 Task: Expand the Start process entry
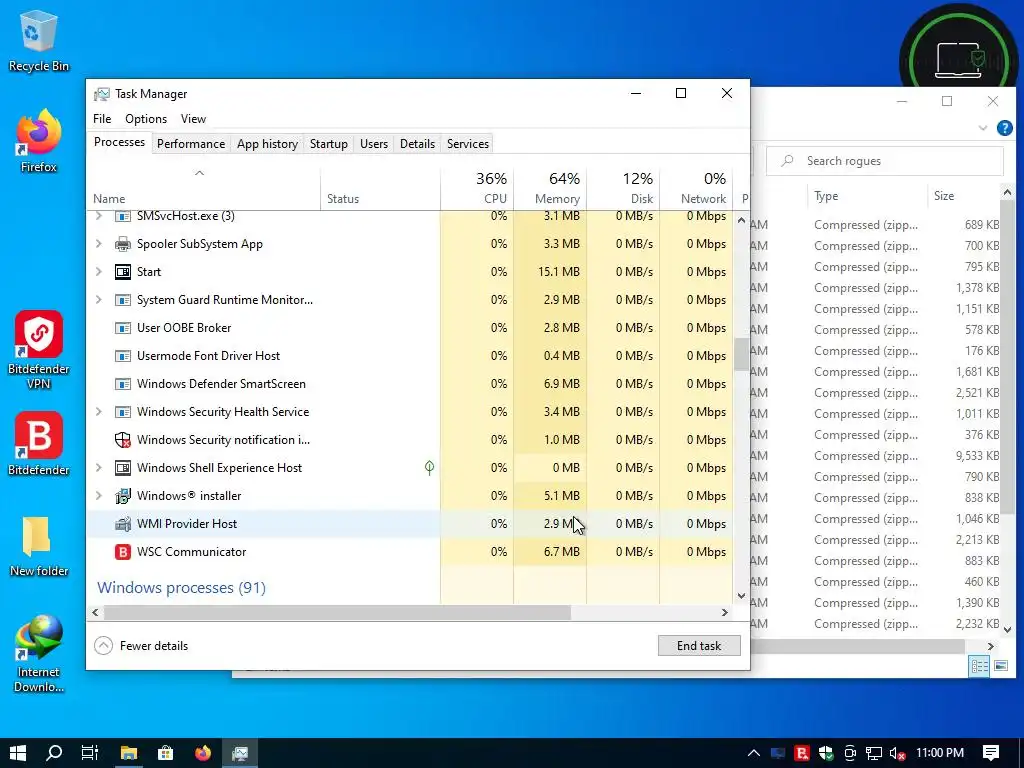(99, 272)
